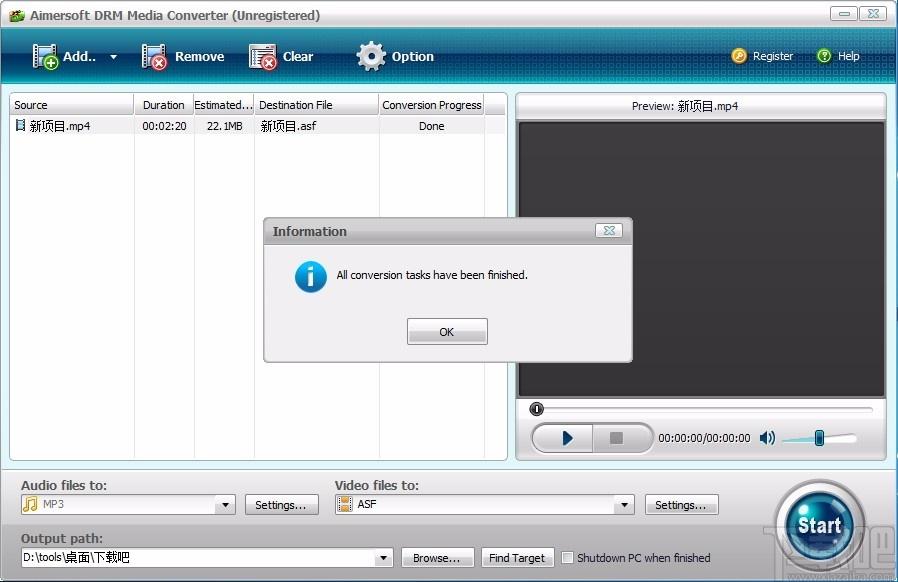The height and width of the screenshot is (582, 898).
Task: Click the Conversion Progress column header
Action: tap(432, 105)
